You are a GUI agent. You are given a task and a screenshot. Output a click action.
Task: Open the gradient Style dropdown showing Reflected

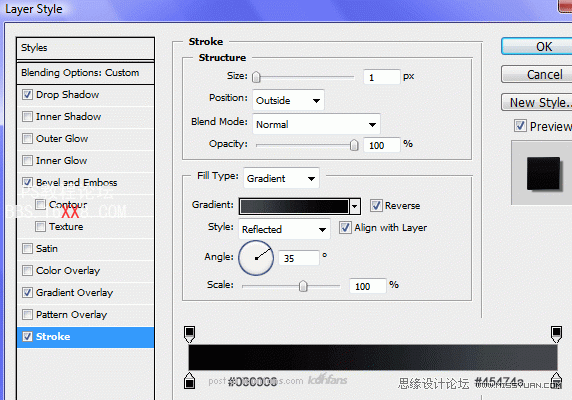click(x=284, y=229)
